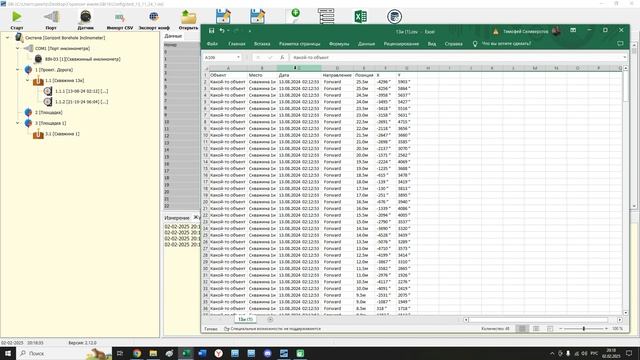Collapse the 1 [Проект. Дорога] node
640x360 pixels.
18,70
